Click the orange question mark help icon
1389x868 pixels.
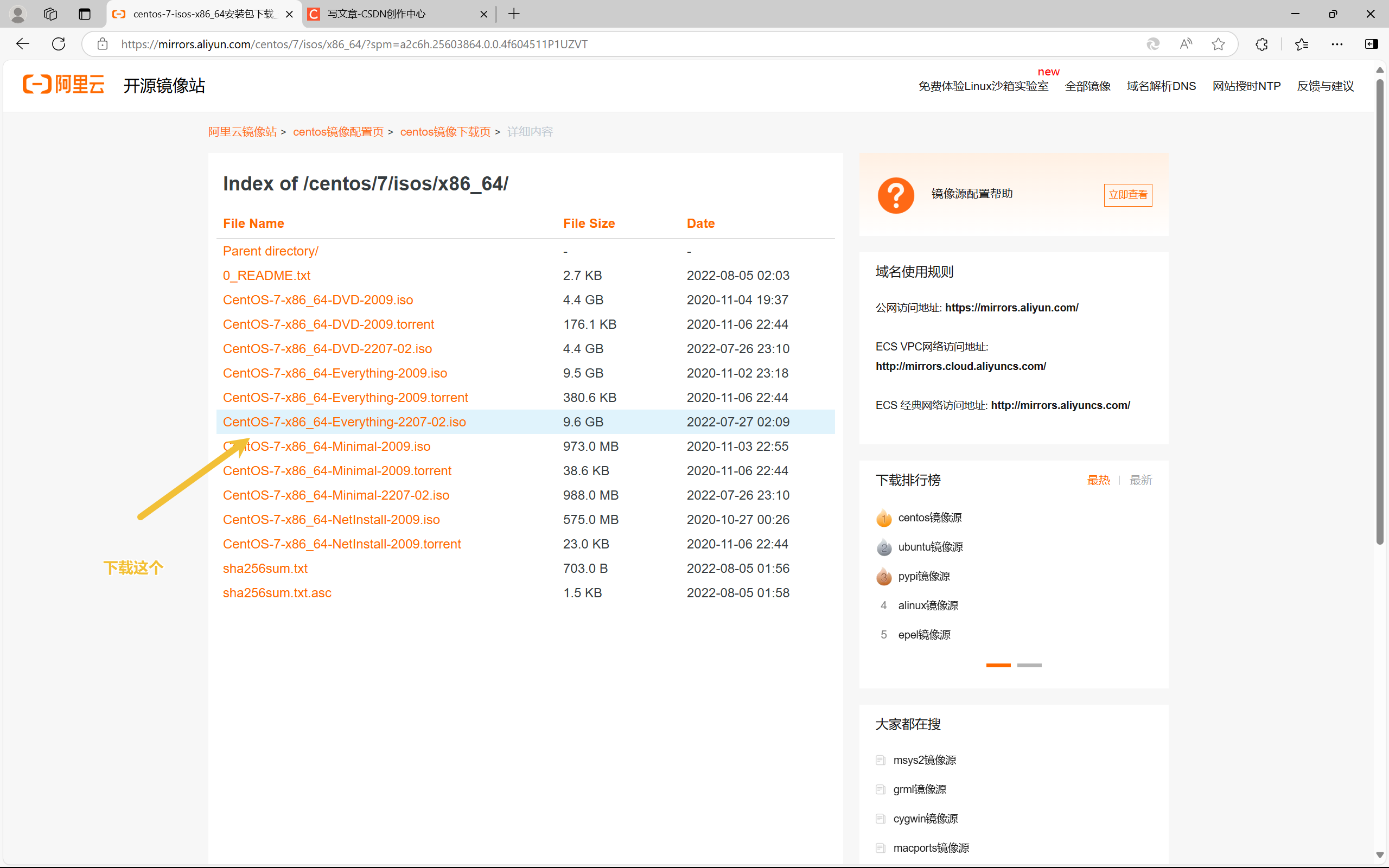coord(895,195)
